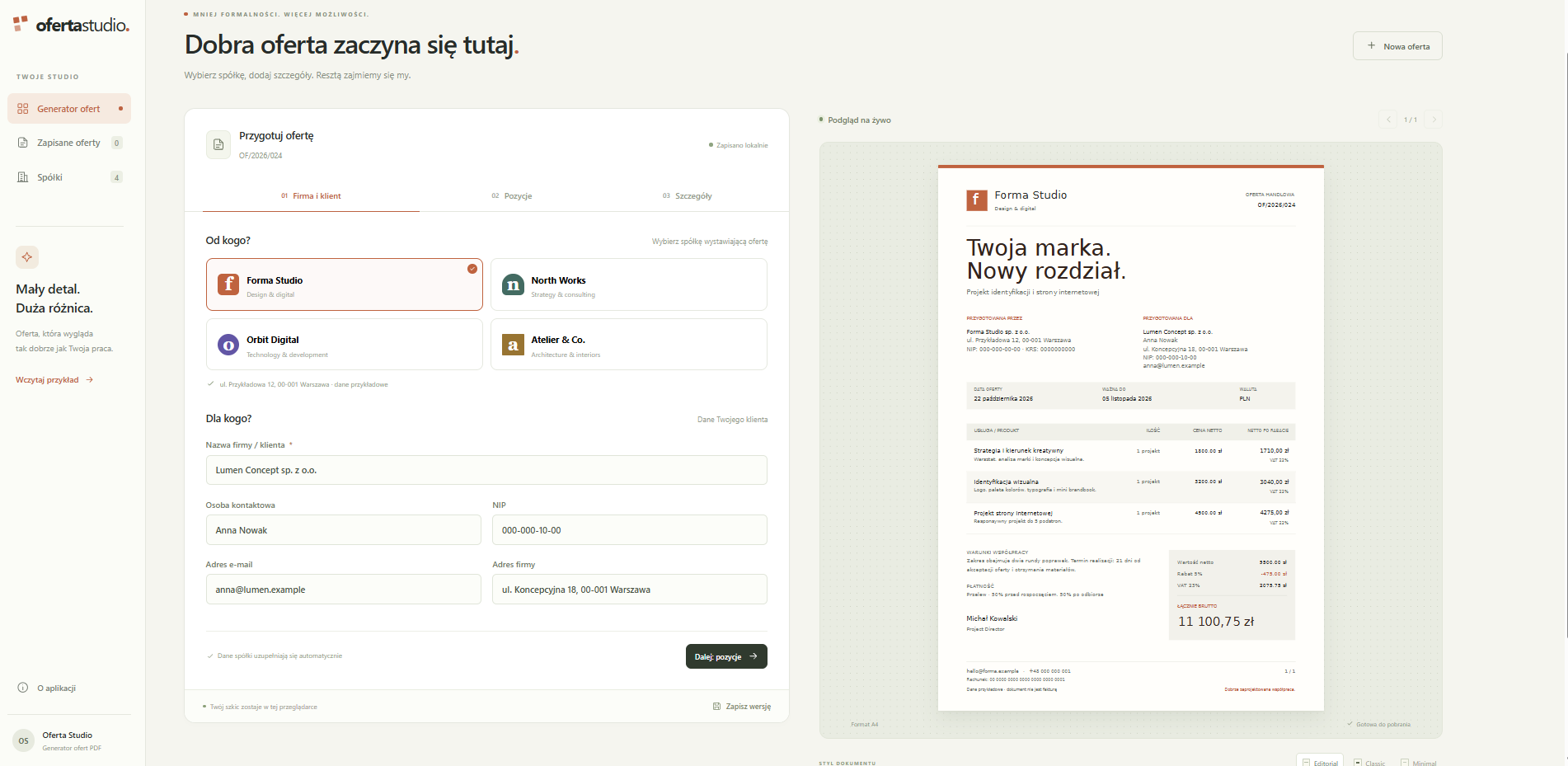Click the Forma Studio f logo icon
1568x766 pixels.
[228, 284]
